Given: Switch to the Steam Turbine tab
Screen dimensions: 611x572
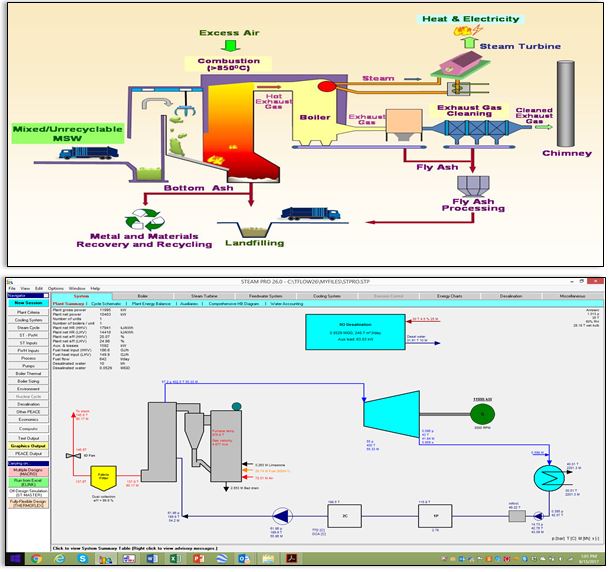Looking at the screenshot, I should coord(206,296).
